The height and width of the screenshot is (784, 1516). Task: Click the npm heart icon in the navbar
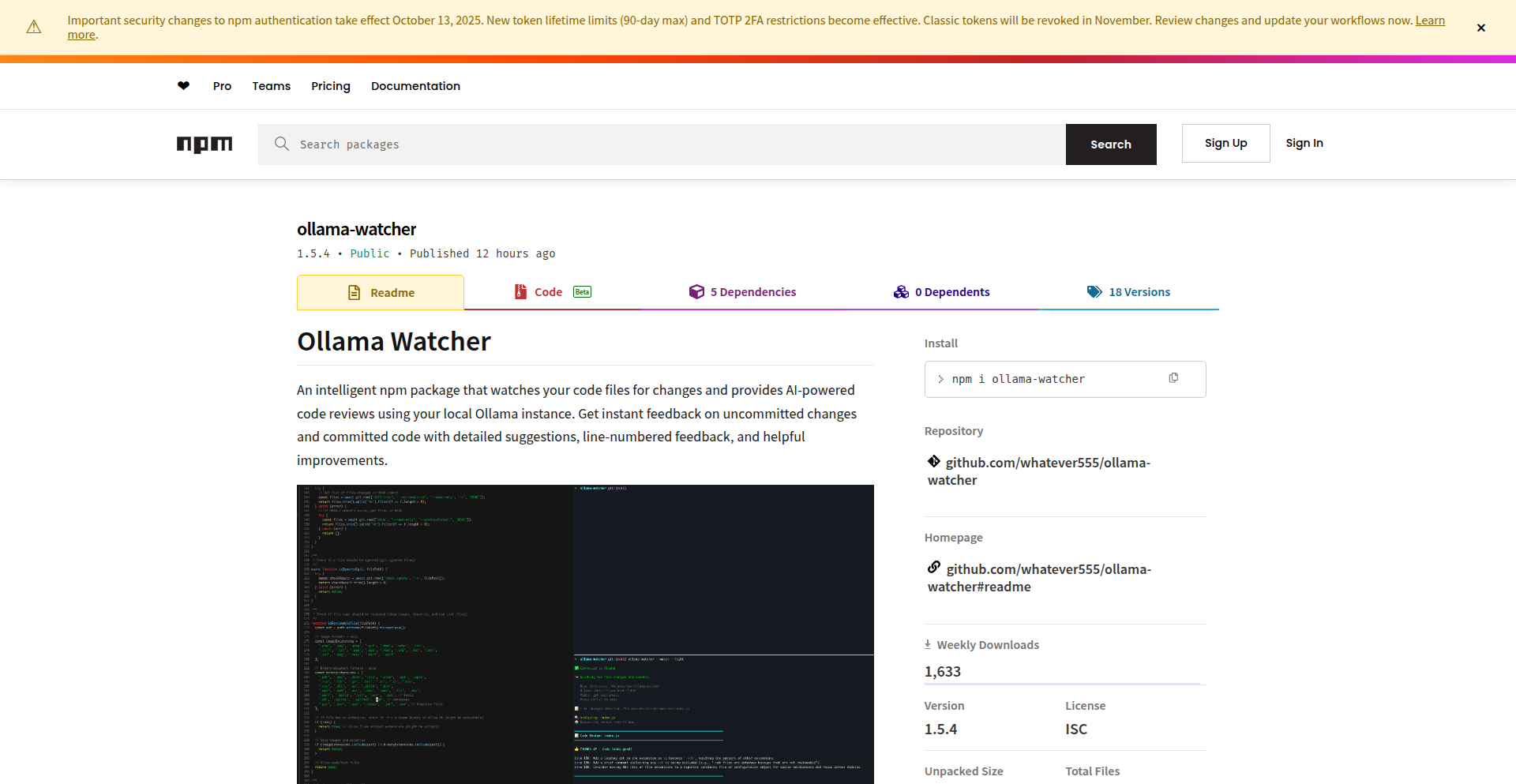coord(183,85)
